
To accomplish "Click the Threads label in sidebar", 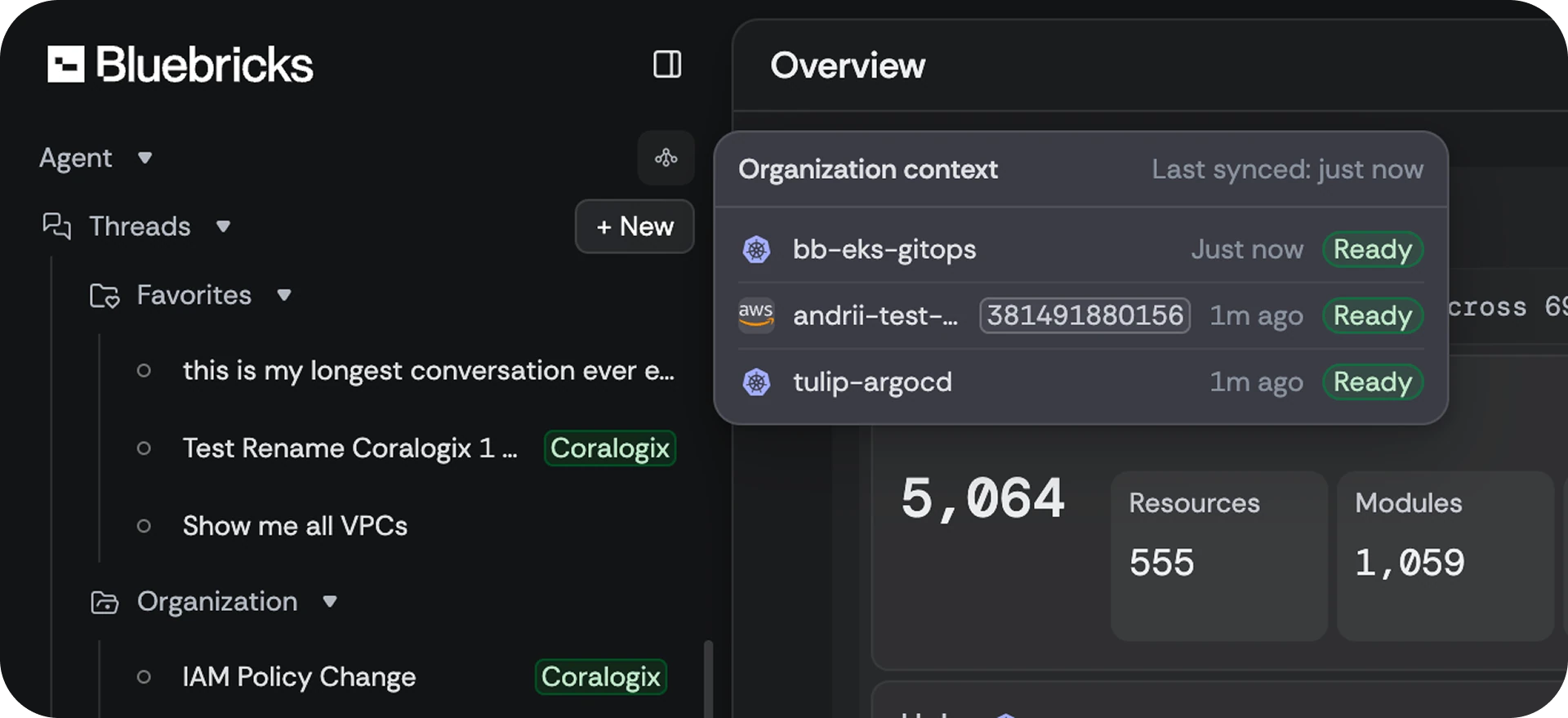I will [140, 226].
